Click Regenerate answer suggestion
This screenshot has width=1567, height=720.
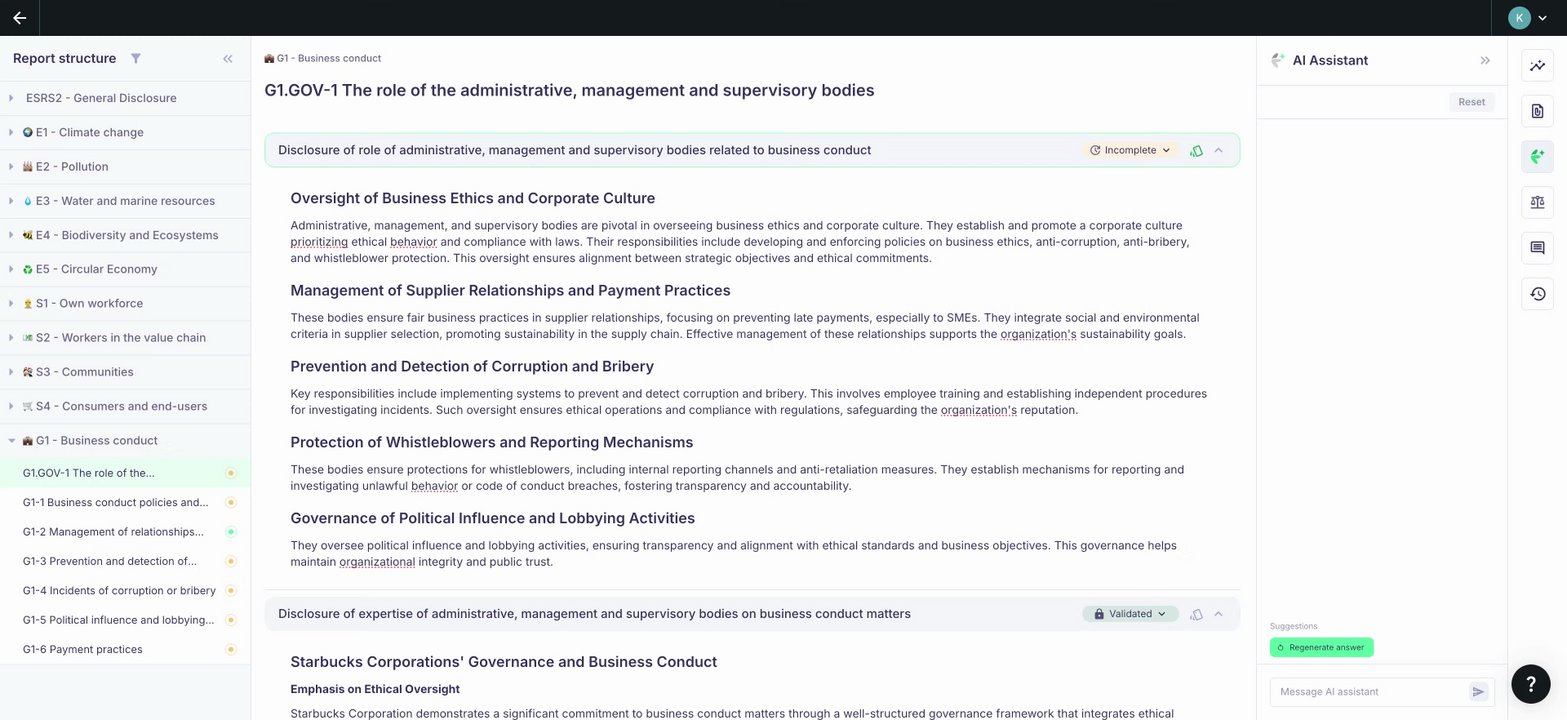[x=1322, y=647]
